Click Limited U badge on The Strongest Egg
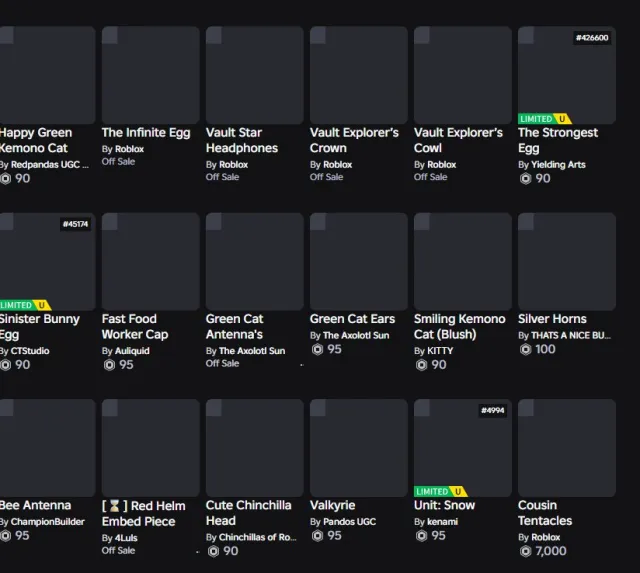The width and height of the screenshot is (640, 573). click(x=544, y=119)
